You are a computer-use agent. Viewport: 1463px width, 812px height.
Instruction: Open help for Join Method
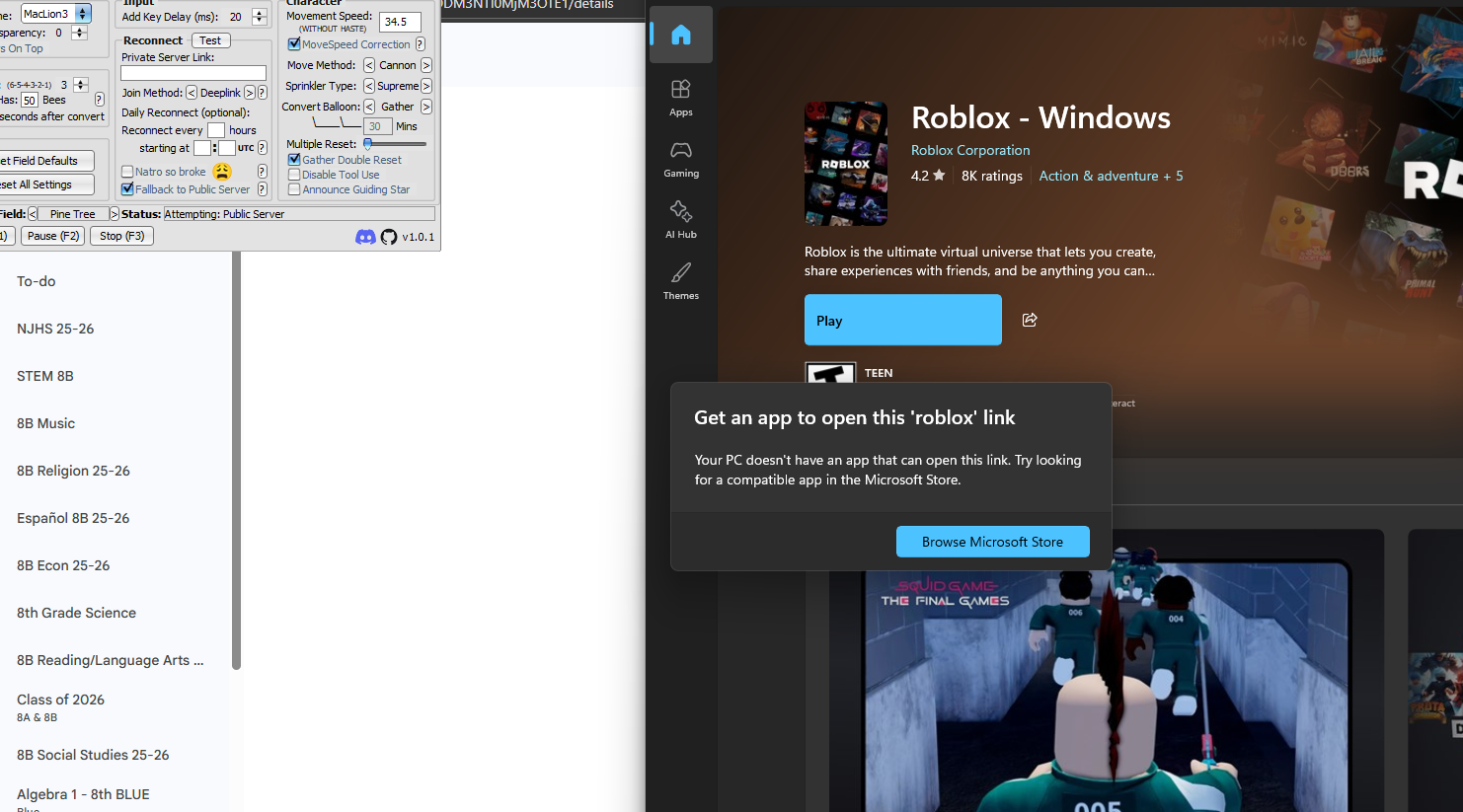(262, 93)
